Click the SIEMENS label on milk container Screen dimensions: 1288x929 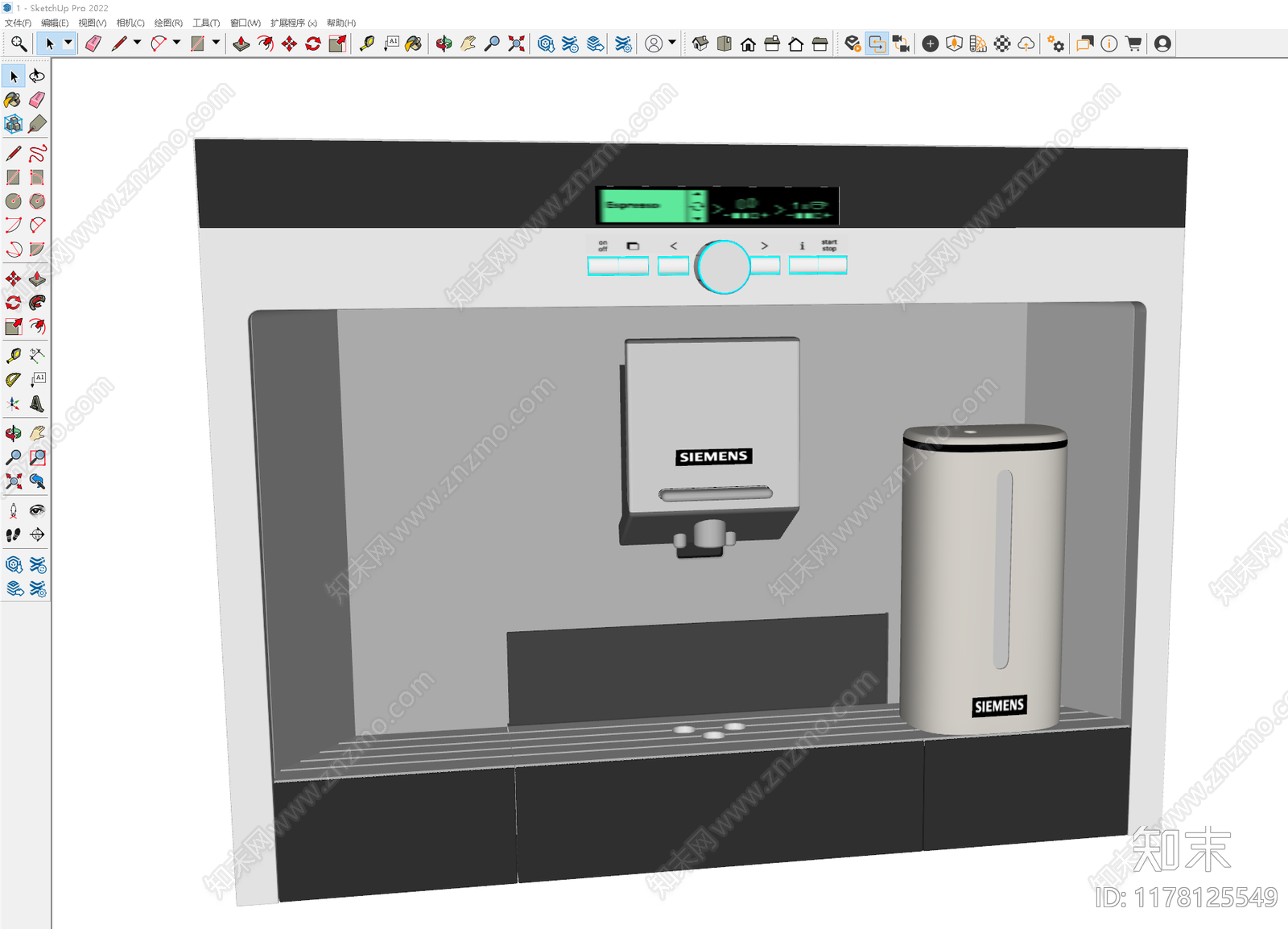pyautogui.click(x=999, y=706)
